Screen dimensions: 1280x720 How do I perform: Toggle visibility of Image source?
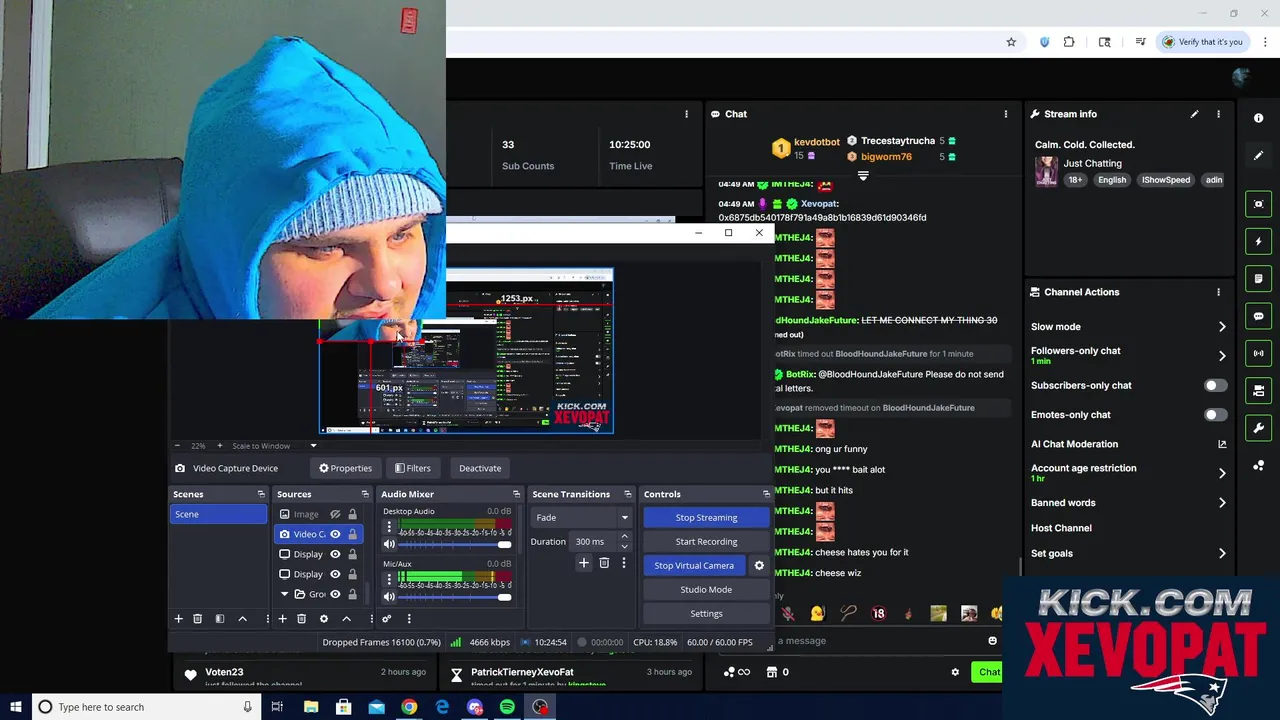tap(335, 514)
